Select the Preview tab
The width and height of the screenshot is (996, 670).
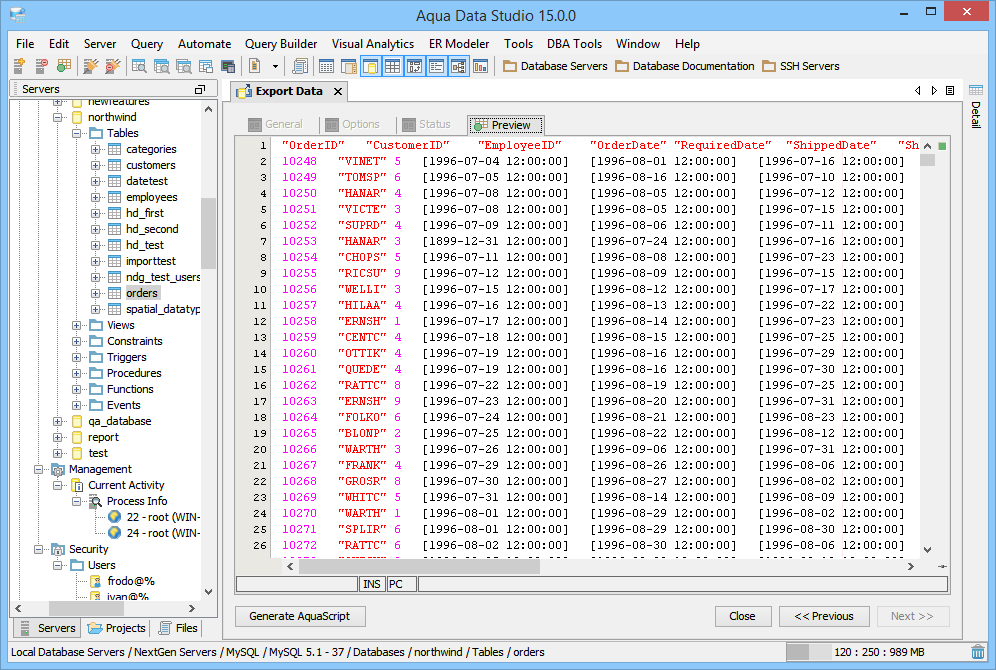coord(506,125)
